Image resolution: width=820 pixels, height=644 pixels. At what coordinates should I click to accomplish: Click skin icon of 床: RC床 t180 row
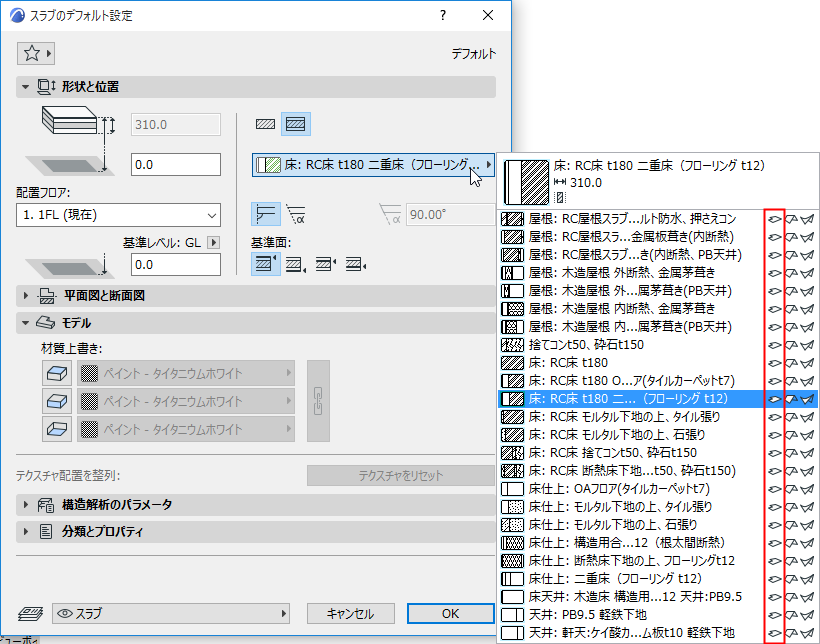point(512,363)
